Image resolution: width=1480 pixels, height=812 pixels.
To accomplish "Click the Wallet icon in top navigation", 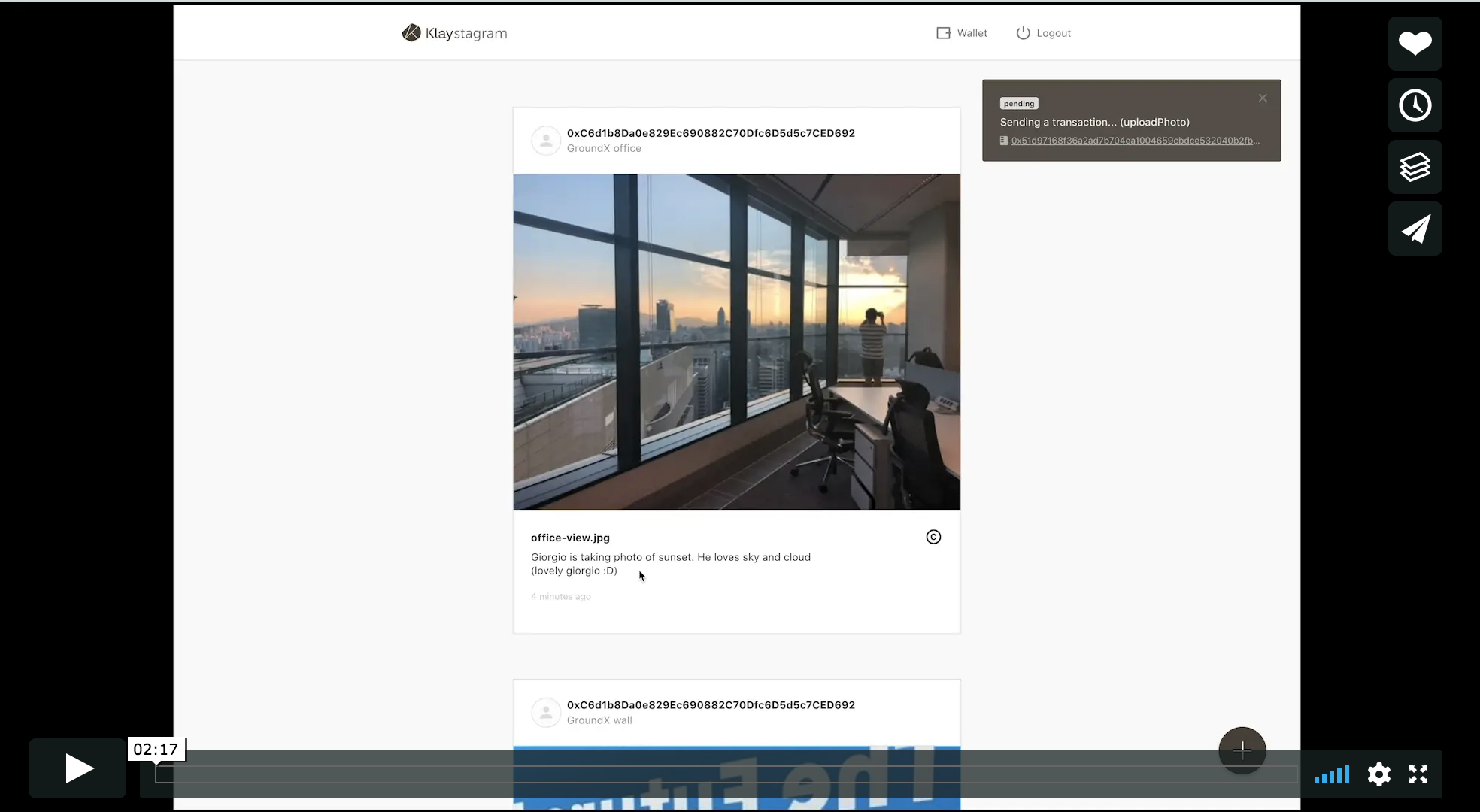I will [x=942, y=33].
